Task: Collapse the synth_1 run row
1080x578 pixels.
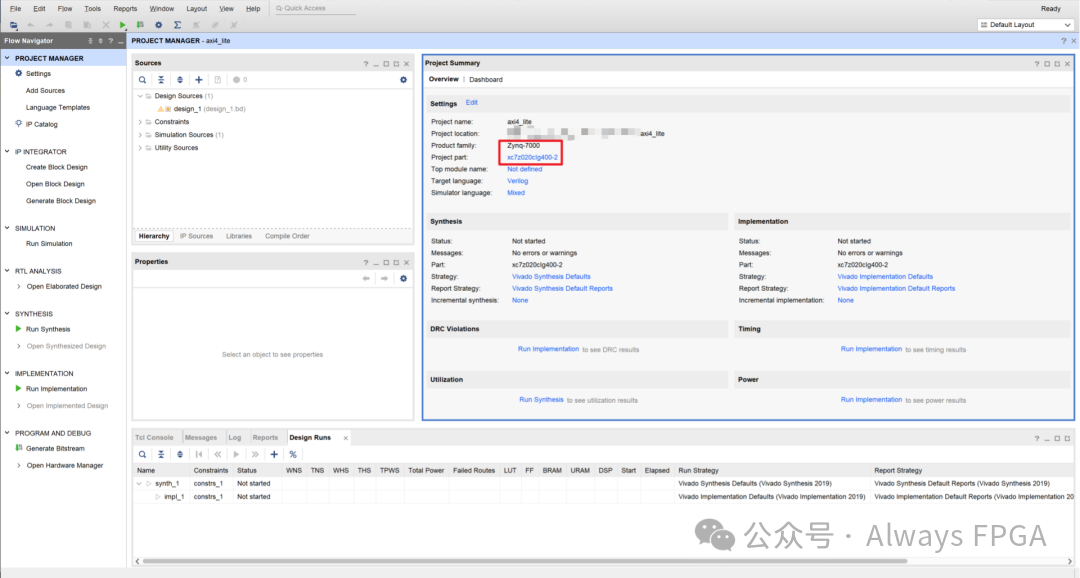Action: coord(140,484)
